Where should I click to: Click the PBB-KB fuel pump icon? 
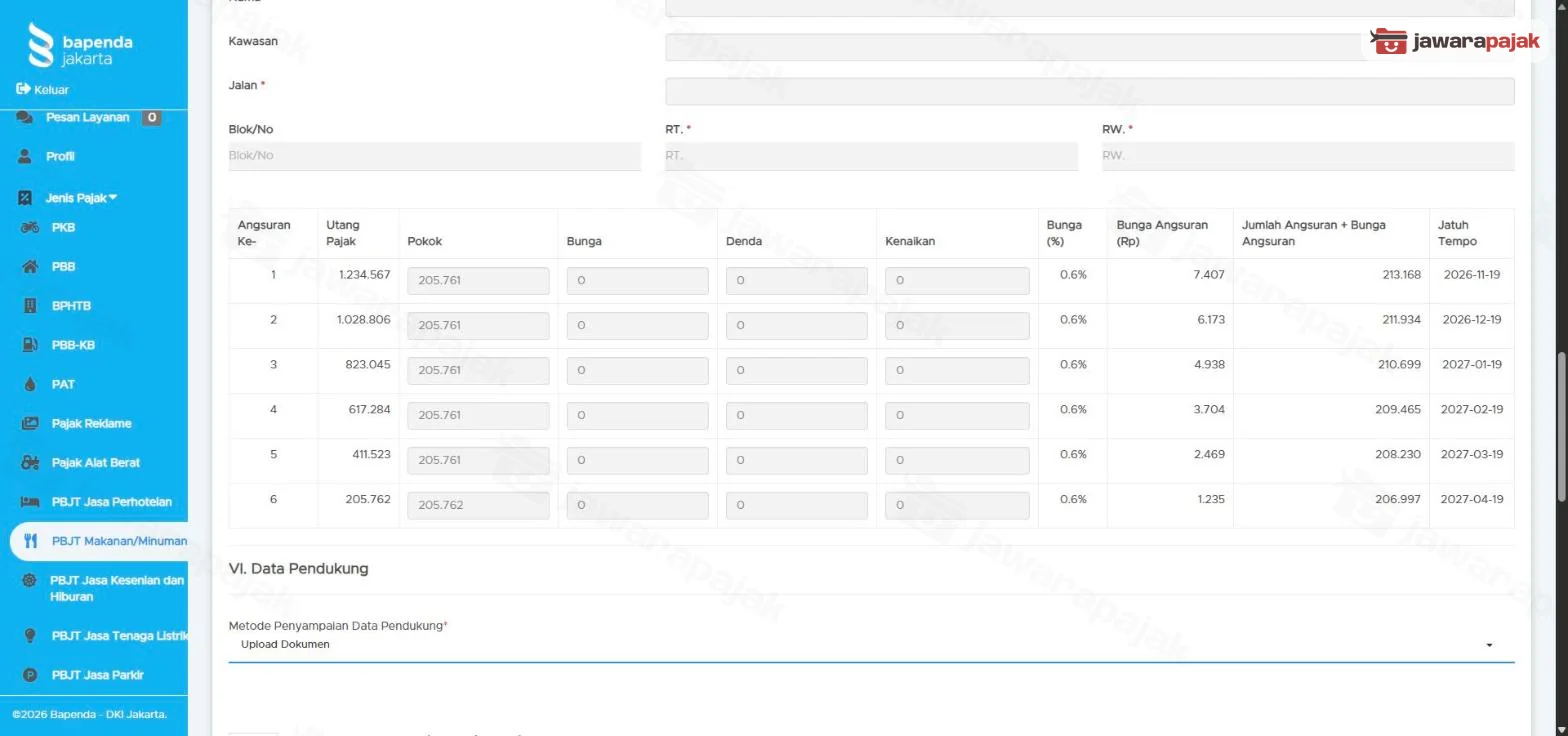tap(30, 345)
